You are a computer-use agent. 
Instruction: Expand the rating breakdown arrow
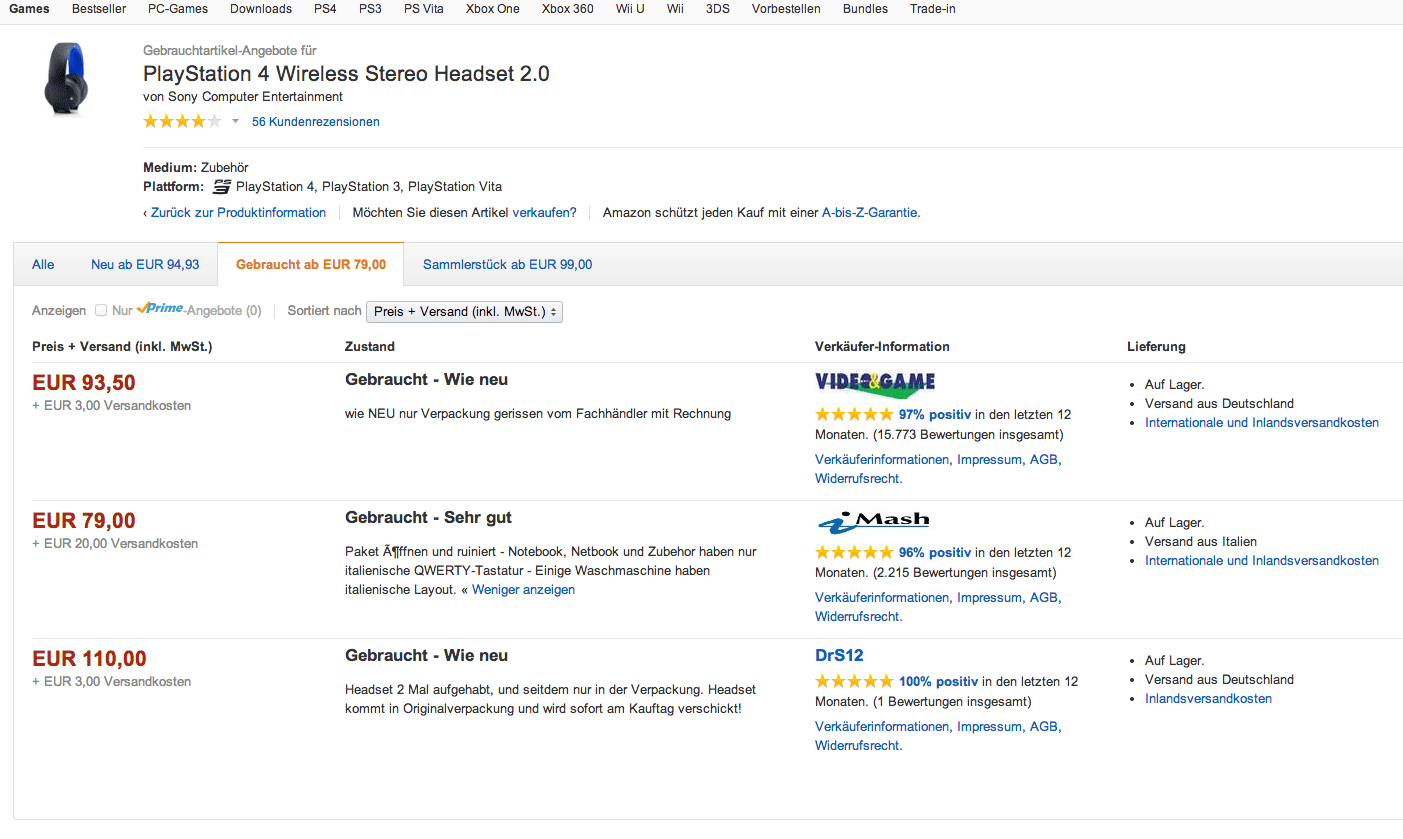click(236, 122)
